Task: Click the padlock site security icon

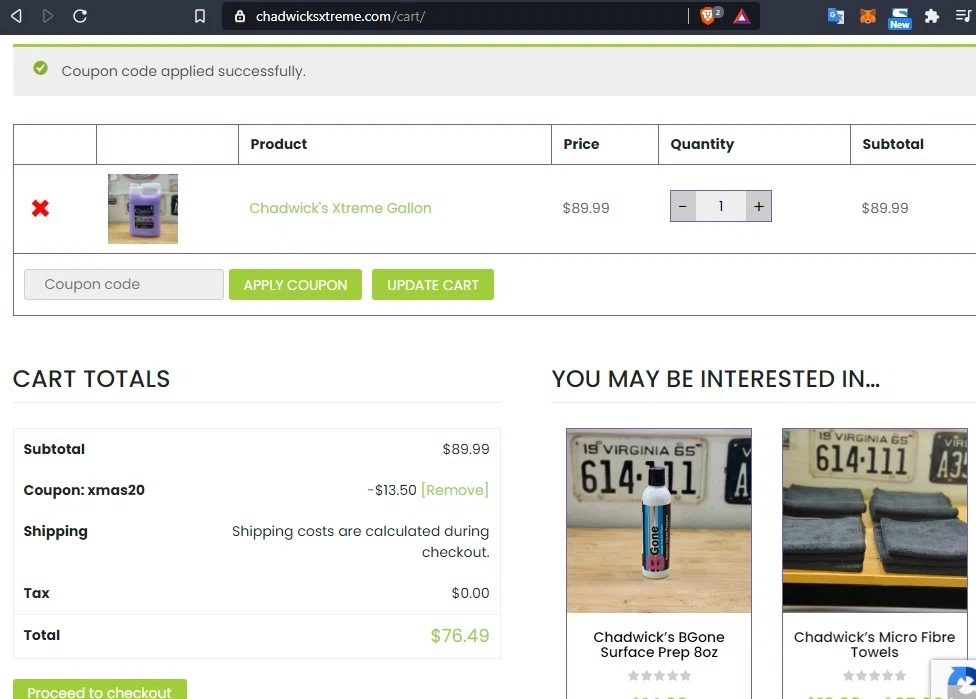Action: (x=240, y=16)
